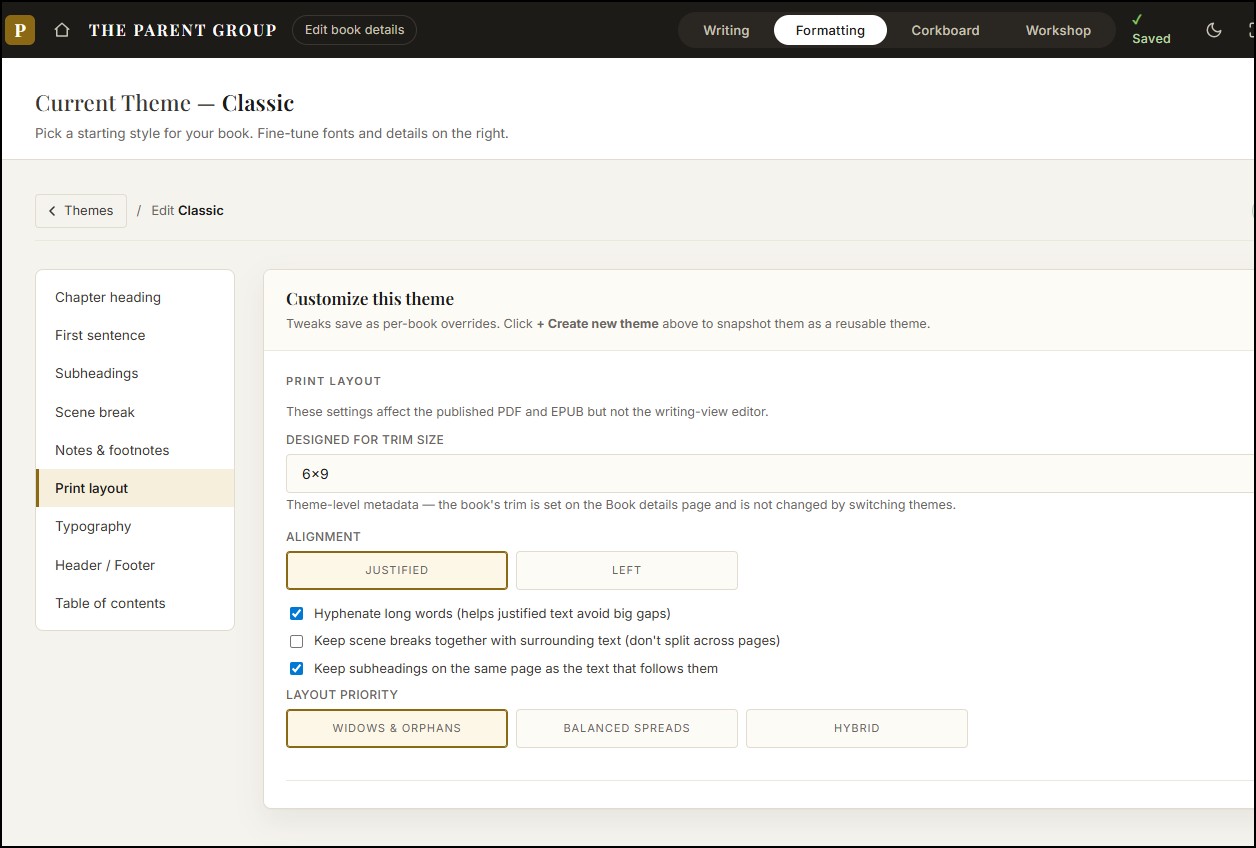Open Table of contents settings
The height and width of the screenshot is (848, 1256).
[135, 603]
